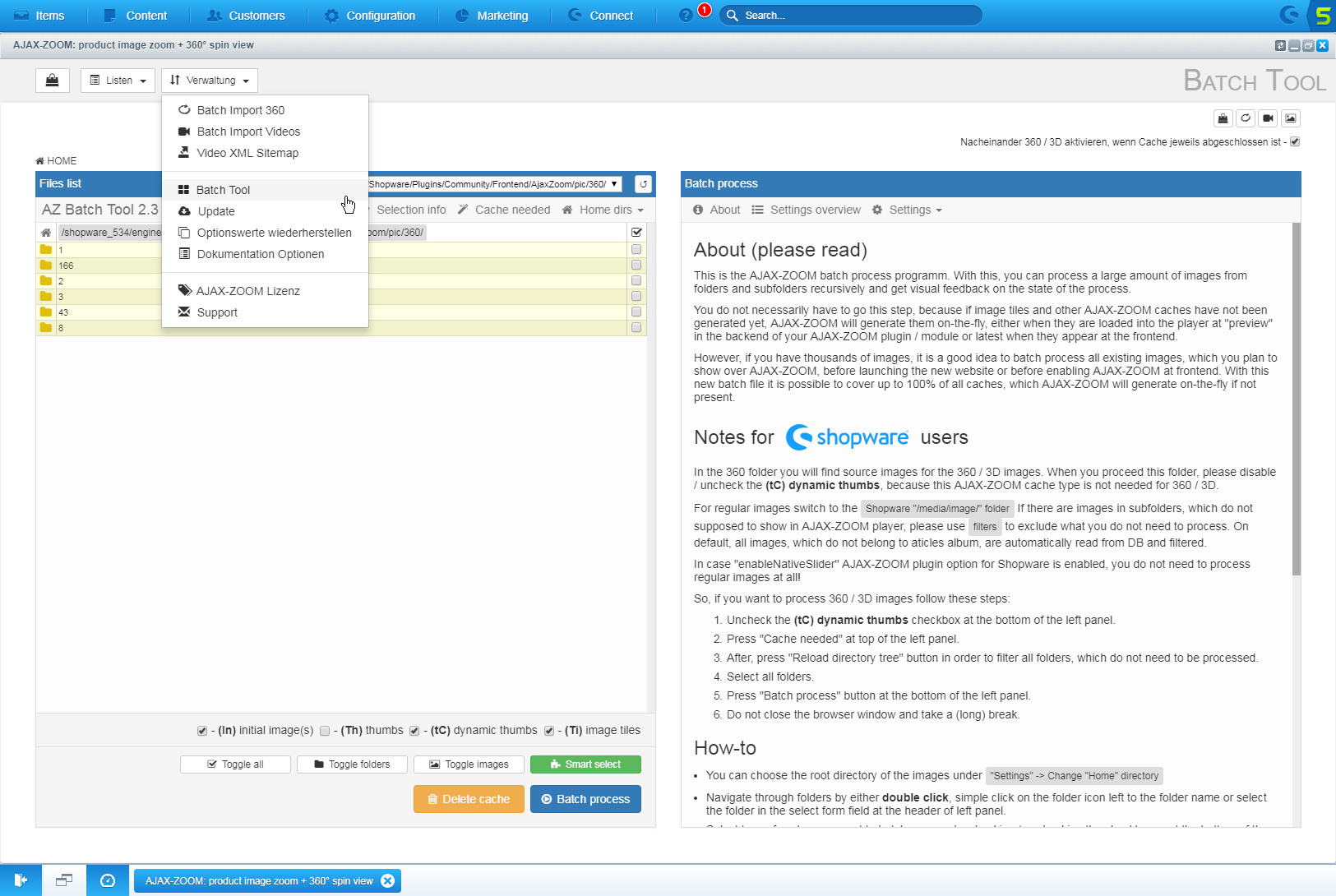This screenshot has height=896, width=1336.
Task: Click the Toggle images button
Action: (x=469, y=764)
